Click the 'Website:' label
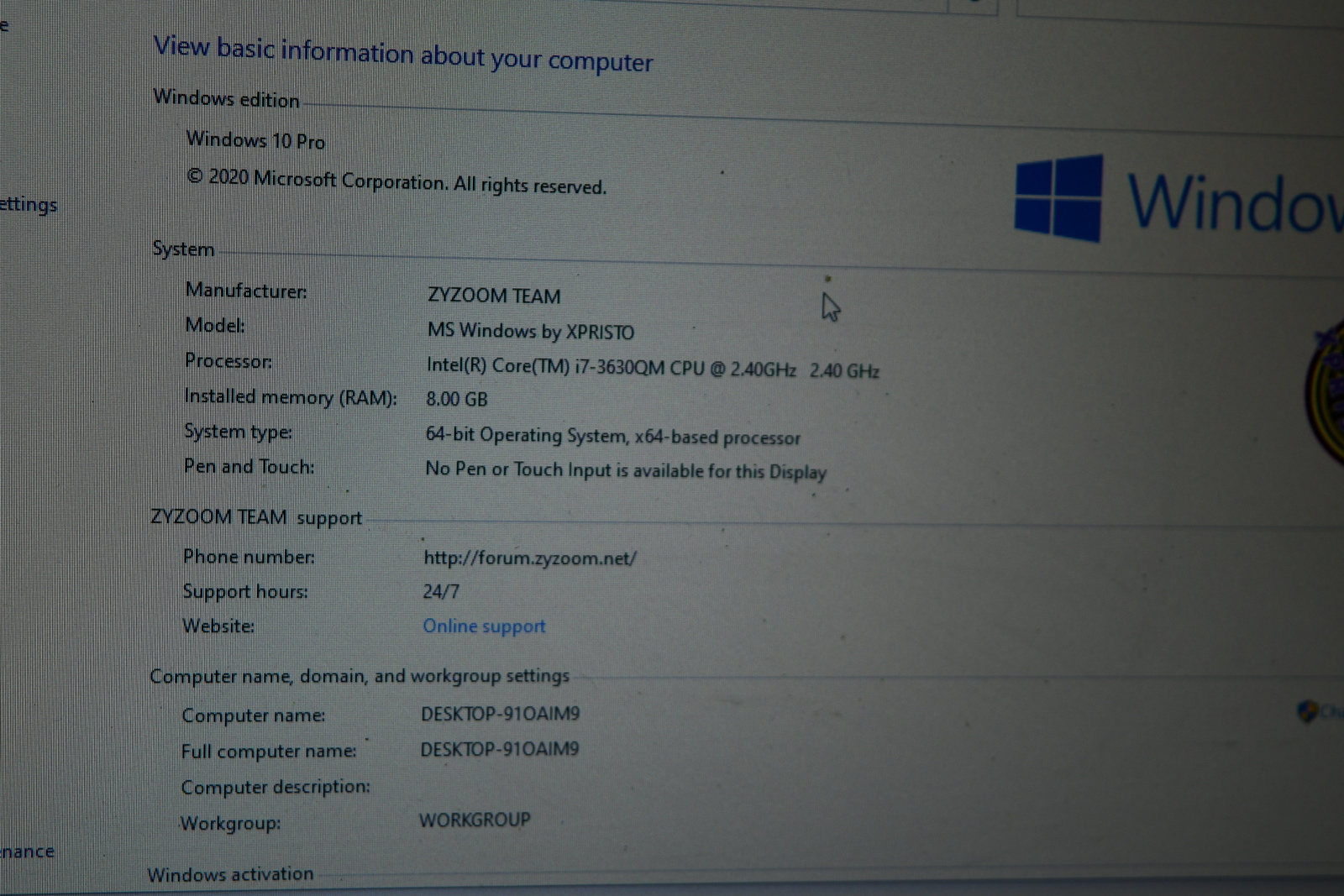This screenshot has width=1344, height=896. (x=218, y=626)
